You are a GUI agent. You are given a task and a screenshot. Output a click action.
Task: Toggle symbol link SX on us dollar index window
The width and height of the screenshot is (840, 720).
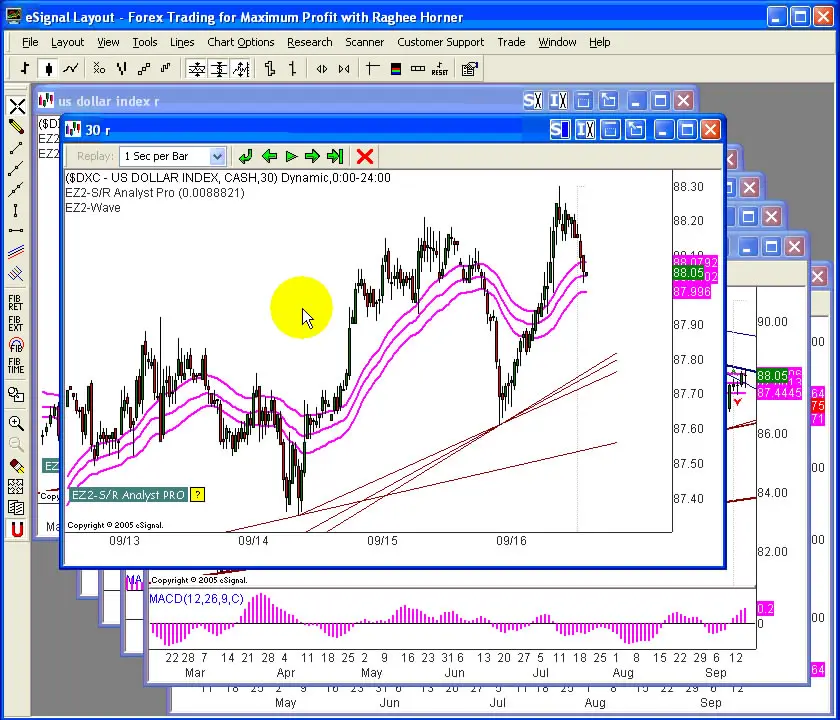(x=533, y=101)
